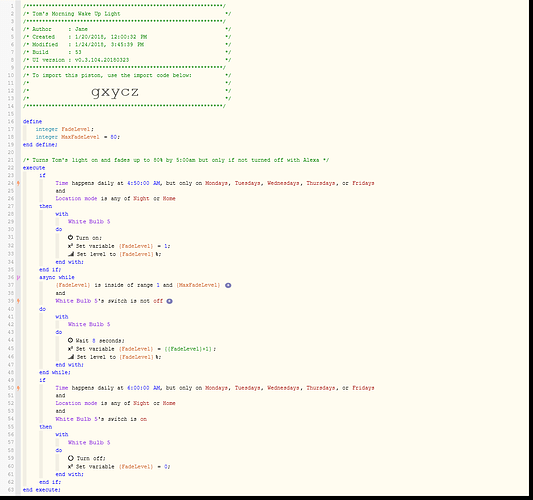
Task: Click the 6:00:00 AM time value
Action: 144,388
